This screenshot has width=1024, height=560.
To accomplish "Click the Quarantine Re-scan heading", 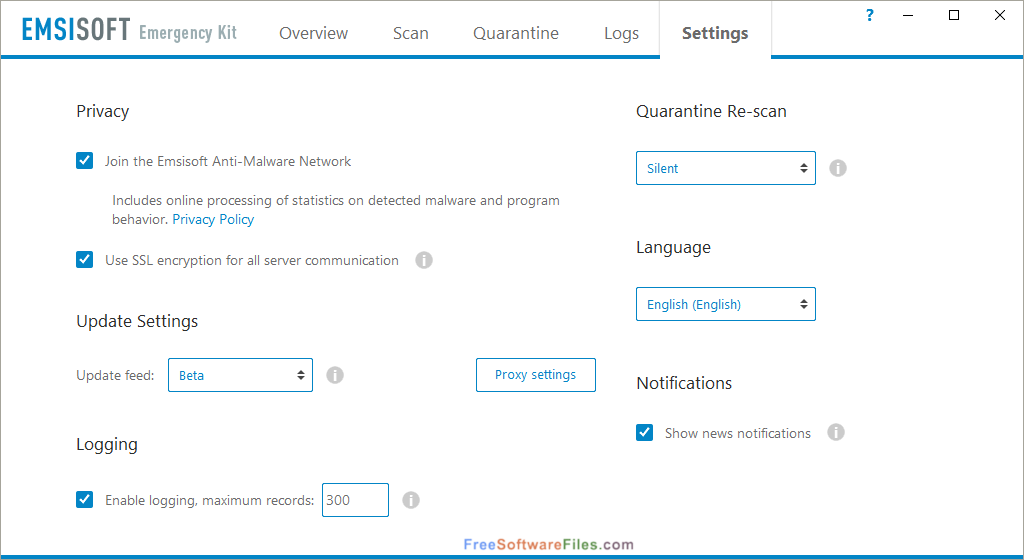I will click(711, 112).
